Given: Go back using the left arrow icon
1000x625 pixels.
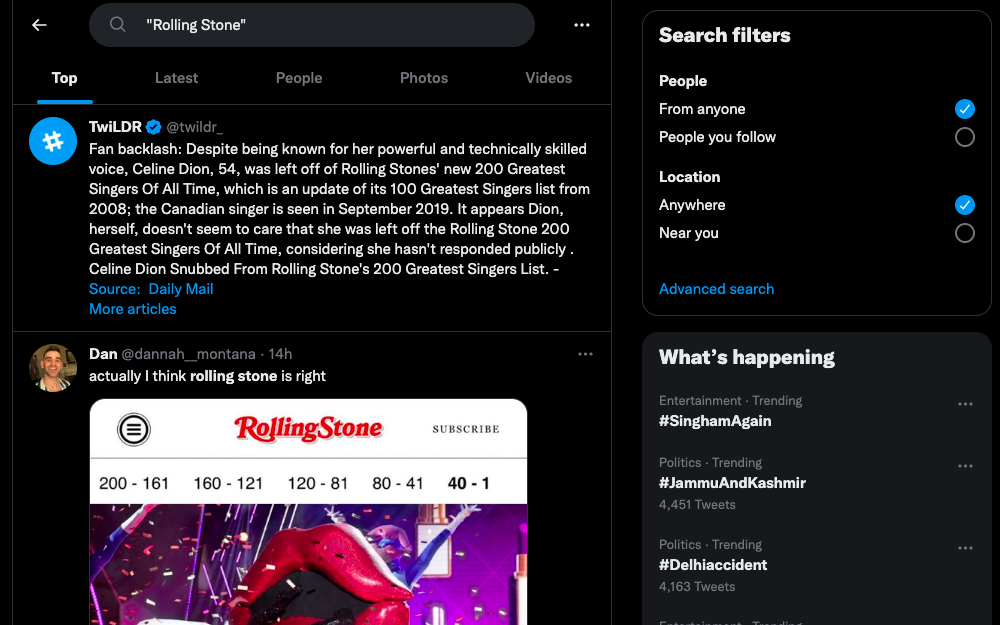Looking at the screenshot, I should click(x=40, y=25).
